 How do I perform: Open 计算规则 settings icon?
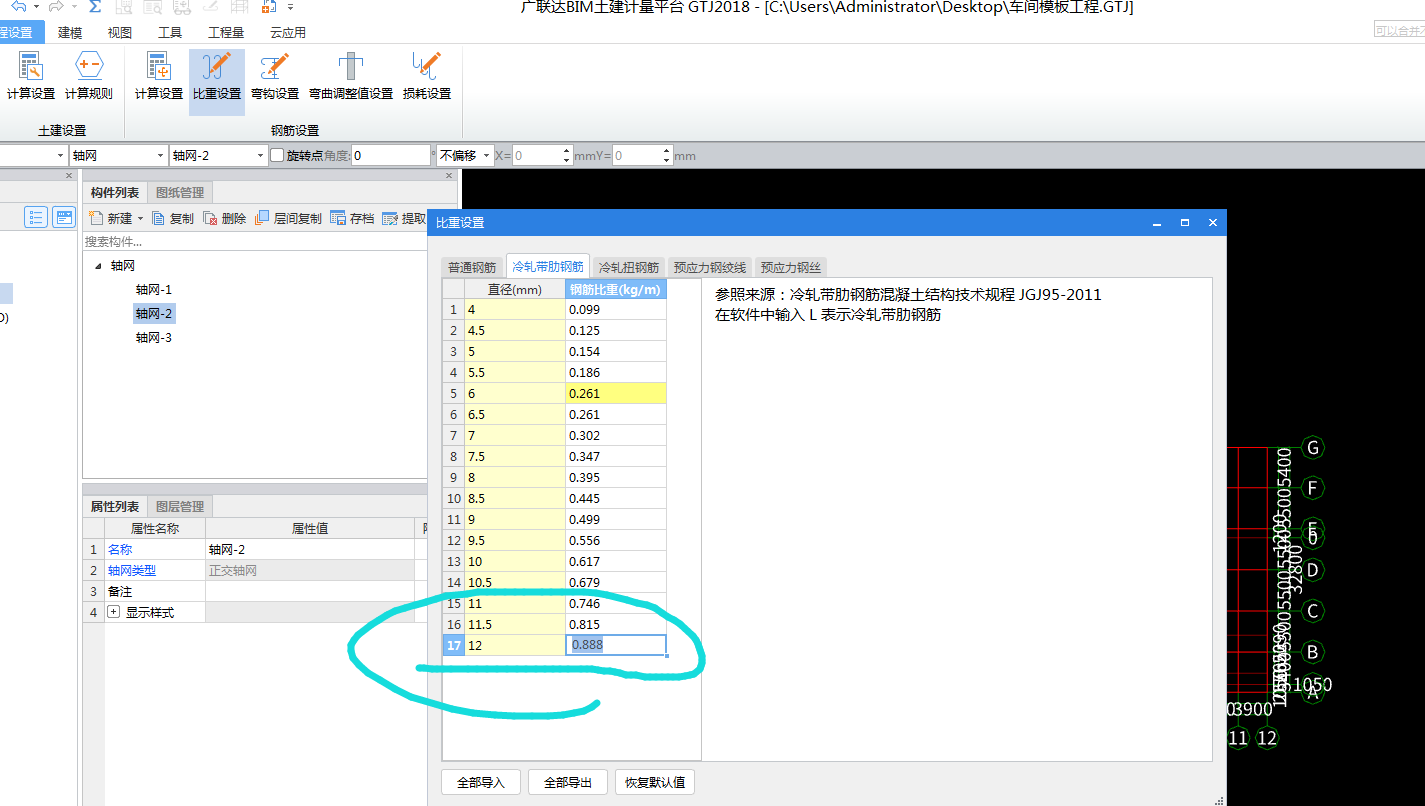[89, 76]
